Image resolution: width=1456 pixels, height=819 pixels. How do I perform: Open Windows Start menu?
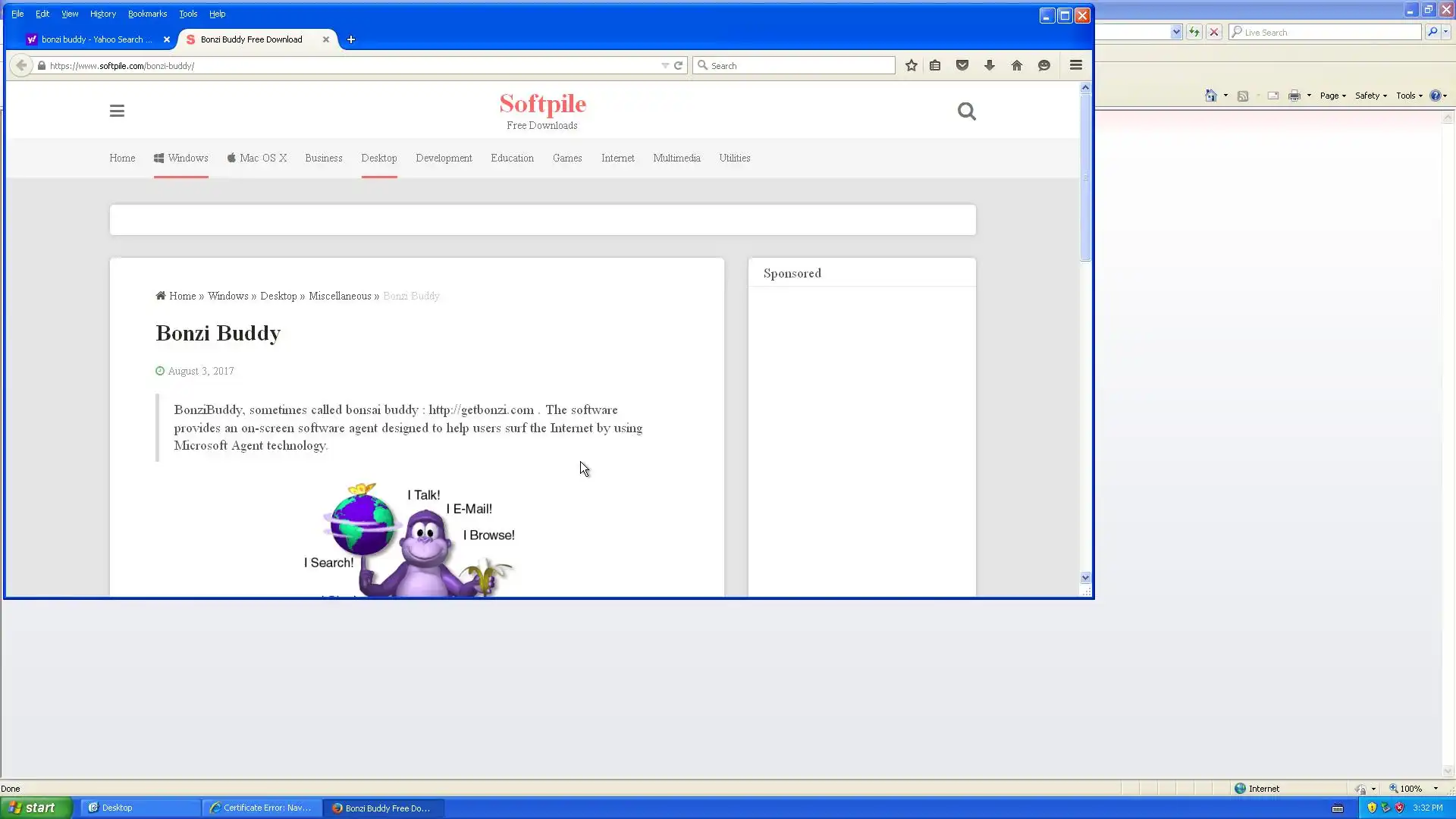(36, 808)
